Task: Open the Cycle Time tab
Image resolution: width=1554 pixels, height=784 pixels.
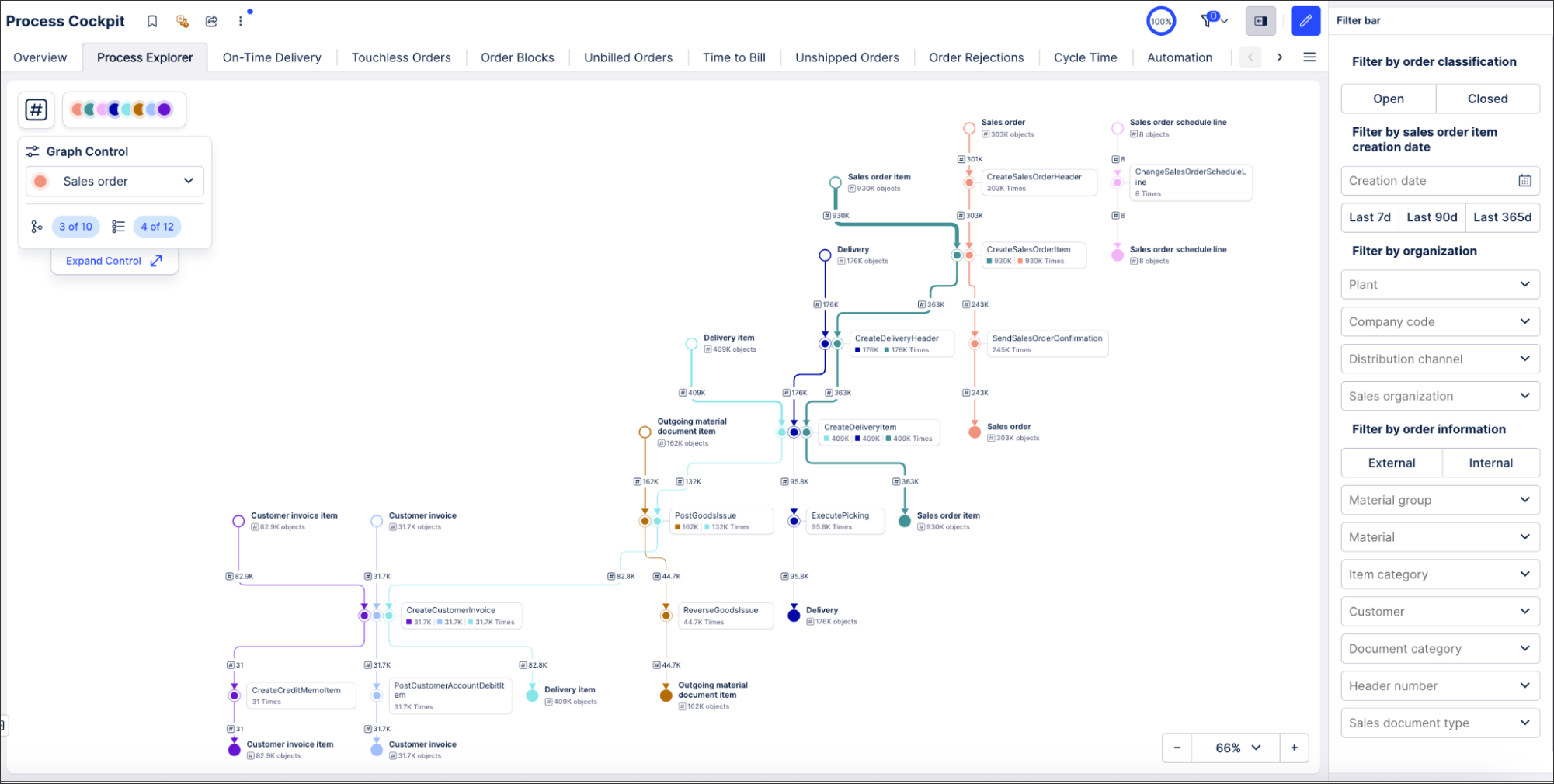Action: click(1085, 57)
